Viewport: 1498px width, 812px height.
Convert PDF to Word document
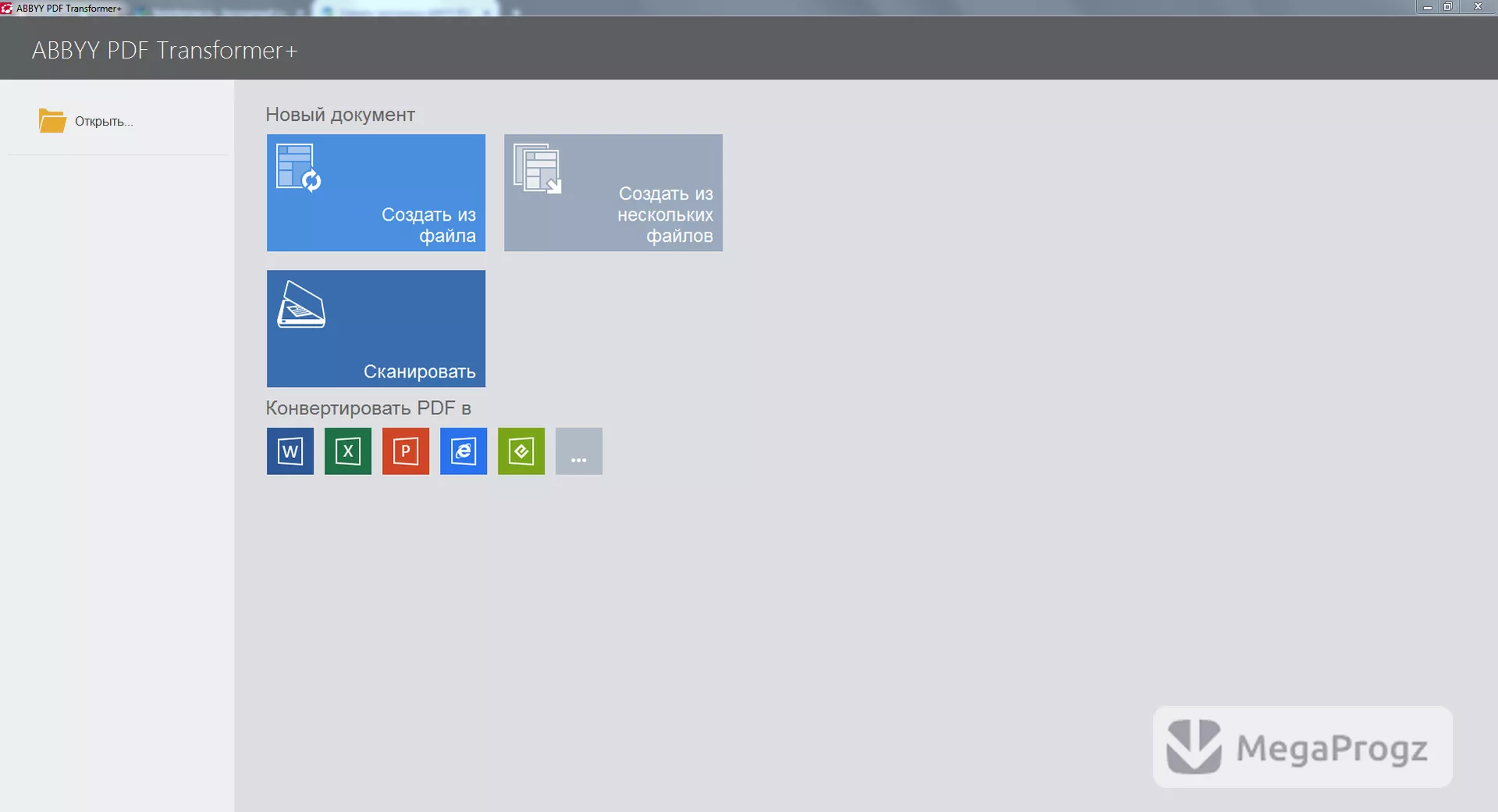[290, 451]
